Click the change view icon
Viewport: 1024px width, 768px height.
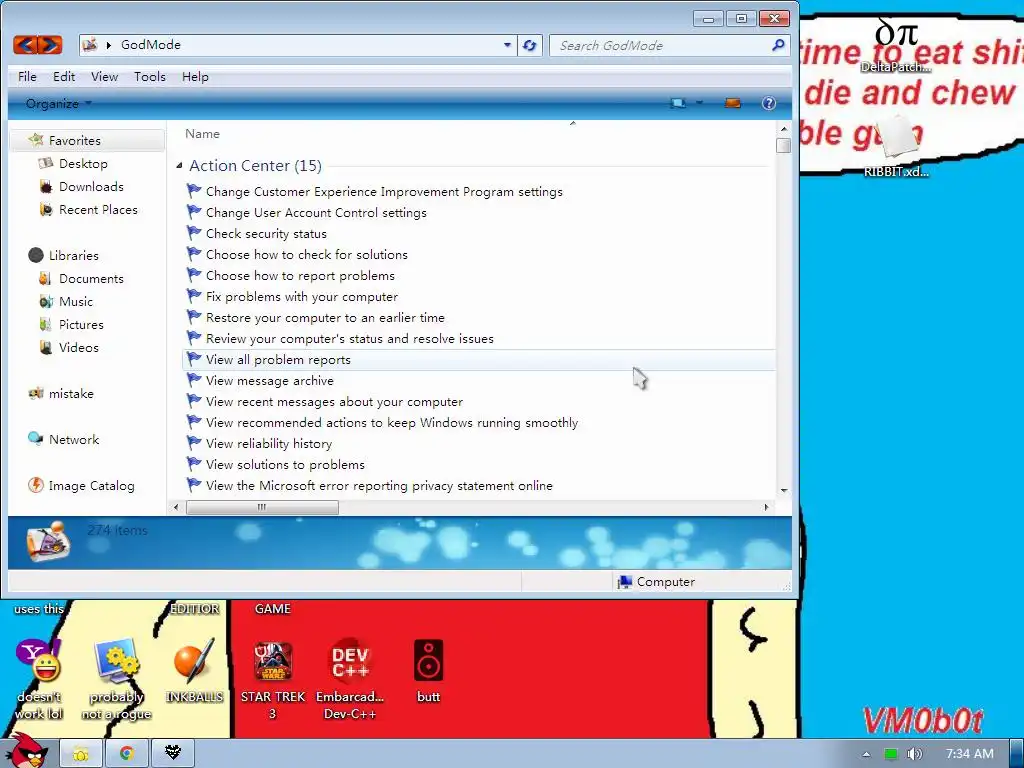[x=678, y=103]
